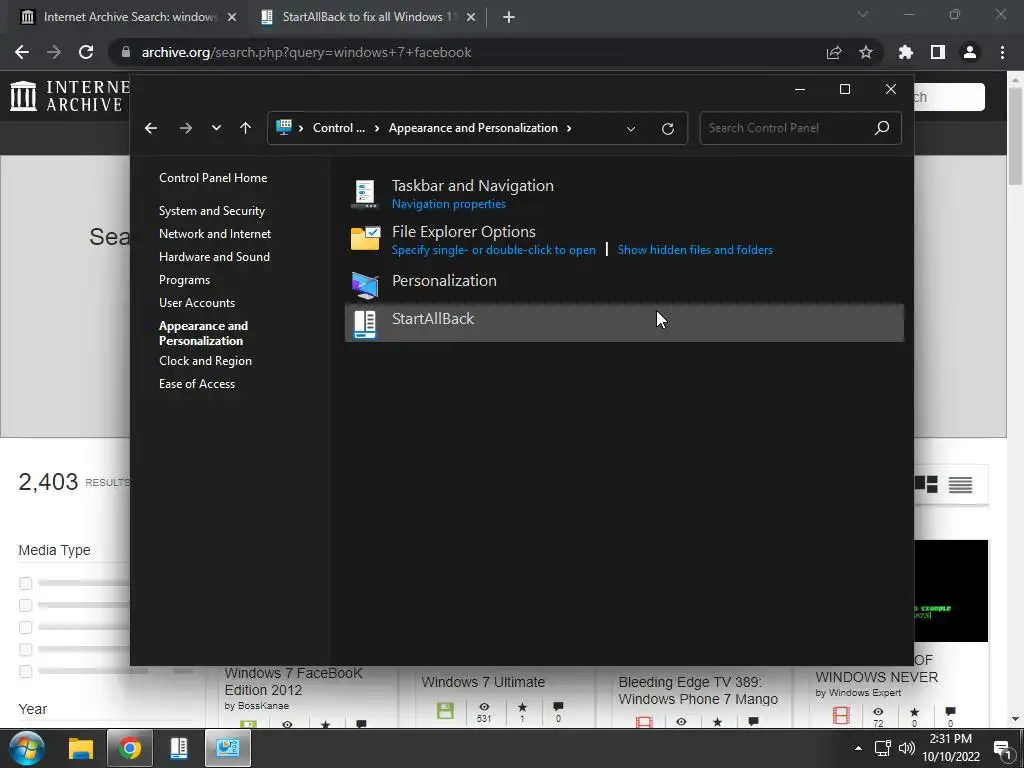Viewport: 1024px width, 768px height.
Task: Open Network and Internet category
Action: click(x=215, y=233)
